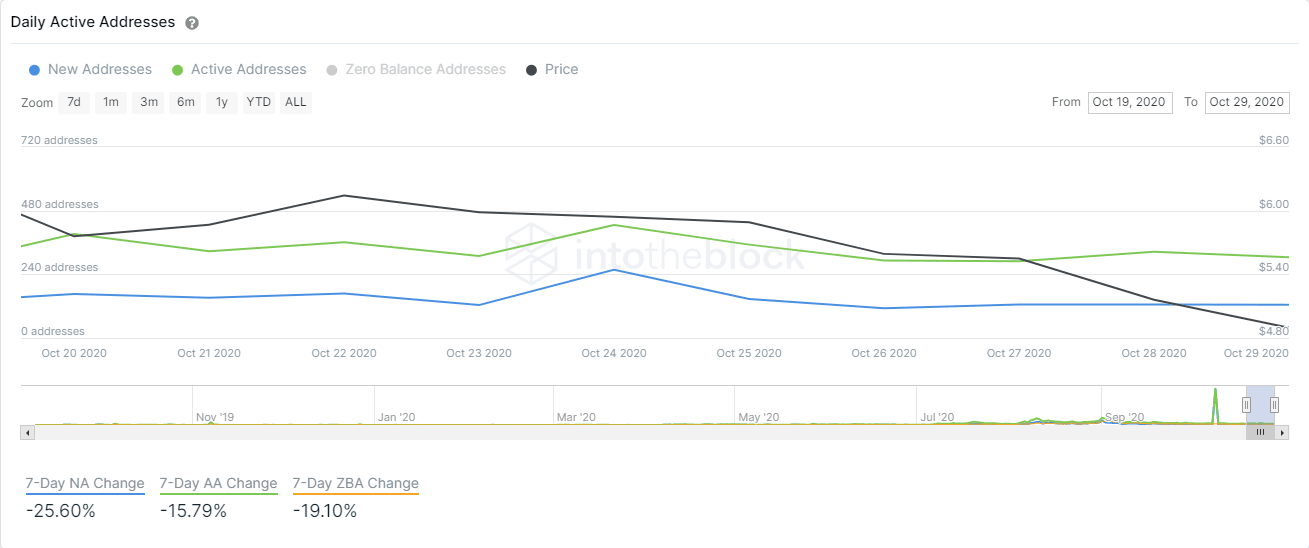This screenshot has height=548, width=1309.
Task: Click the navigator scrollbar thumb
Action: pos(1260,433)
